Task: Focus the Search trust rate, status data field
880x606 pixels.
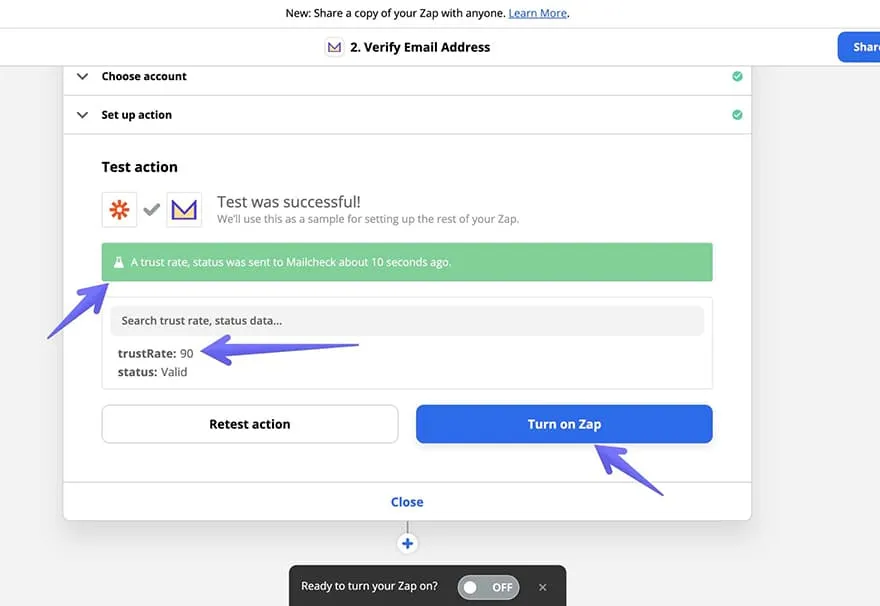Action: [407, 321]
